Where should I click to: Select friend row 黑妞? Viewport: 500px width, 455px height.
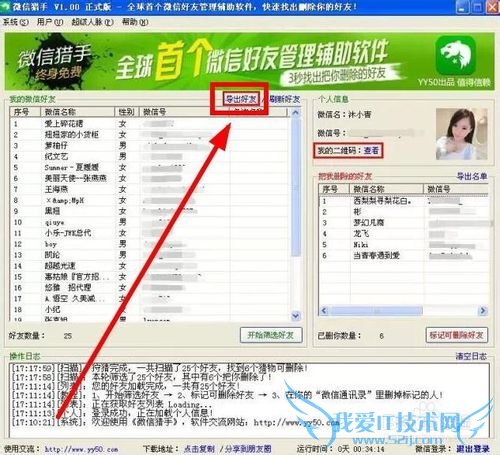point(150,211)
